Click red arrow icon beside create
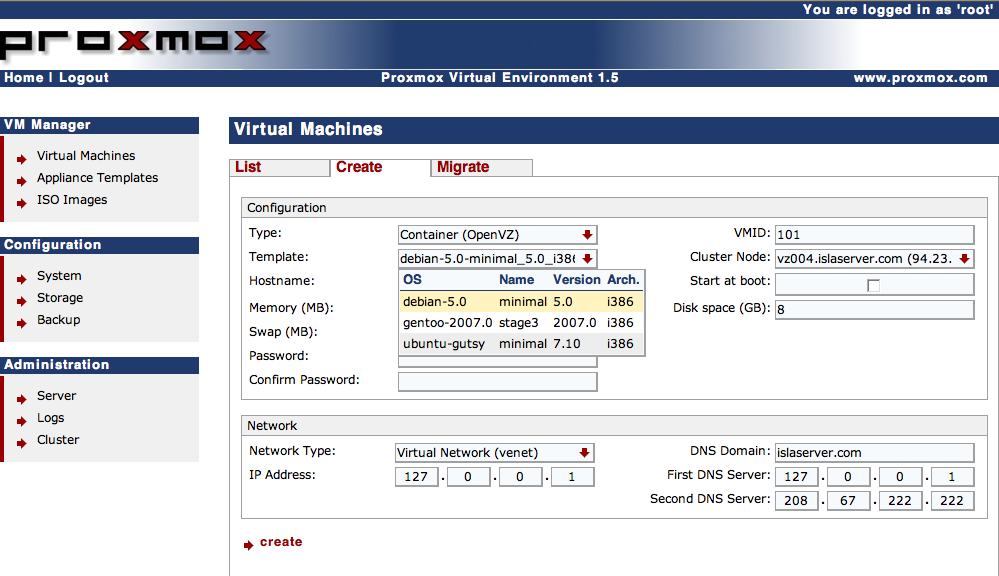This screenshot has height=576, width=999. (x=248, y=545)
